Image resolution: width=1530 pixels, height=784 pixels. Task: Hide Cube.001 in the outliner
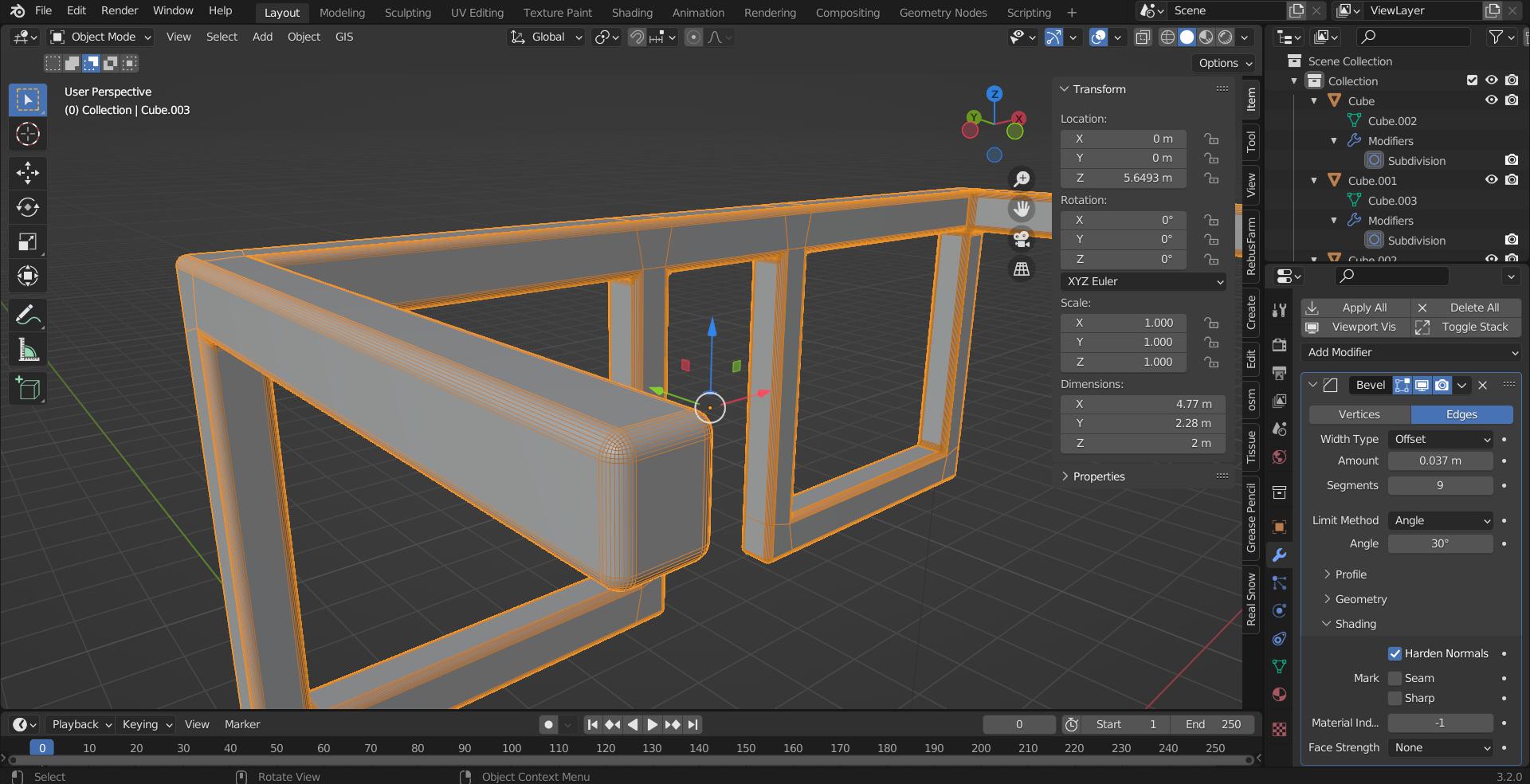point(1491,180)
